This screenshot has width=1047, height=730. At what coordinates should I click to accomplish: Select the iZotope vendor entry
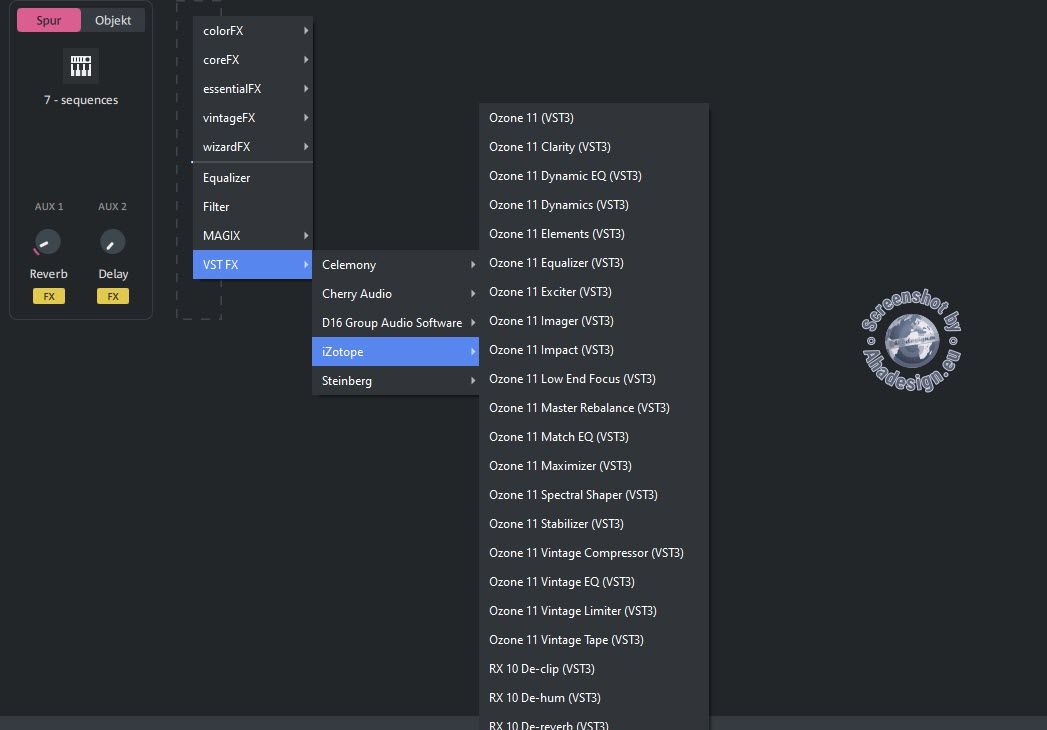(x=396, y=351)
